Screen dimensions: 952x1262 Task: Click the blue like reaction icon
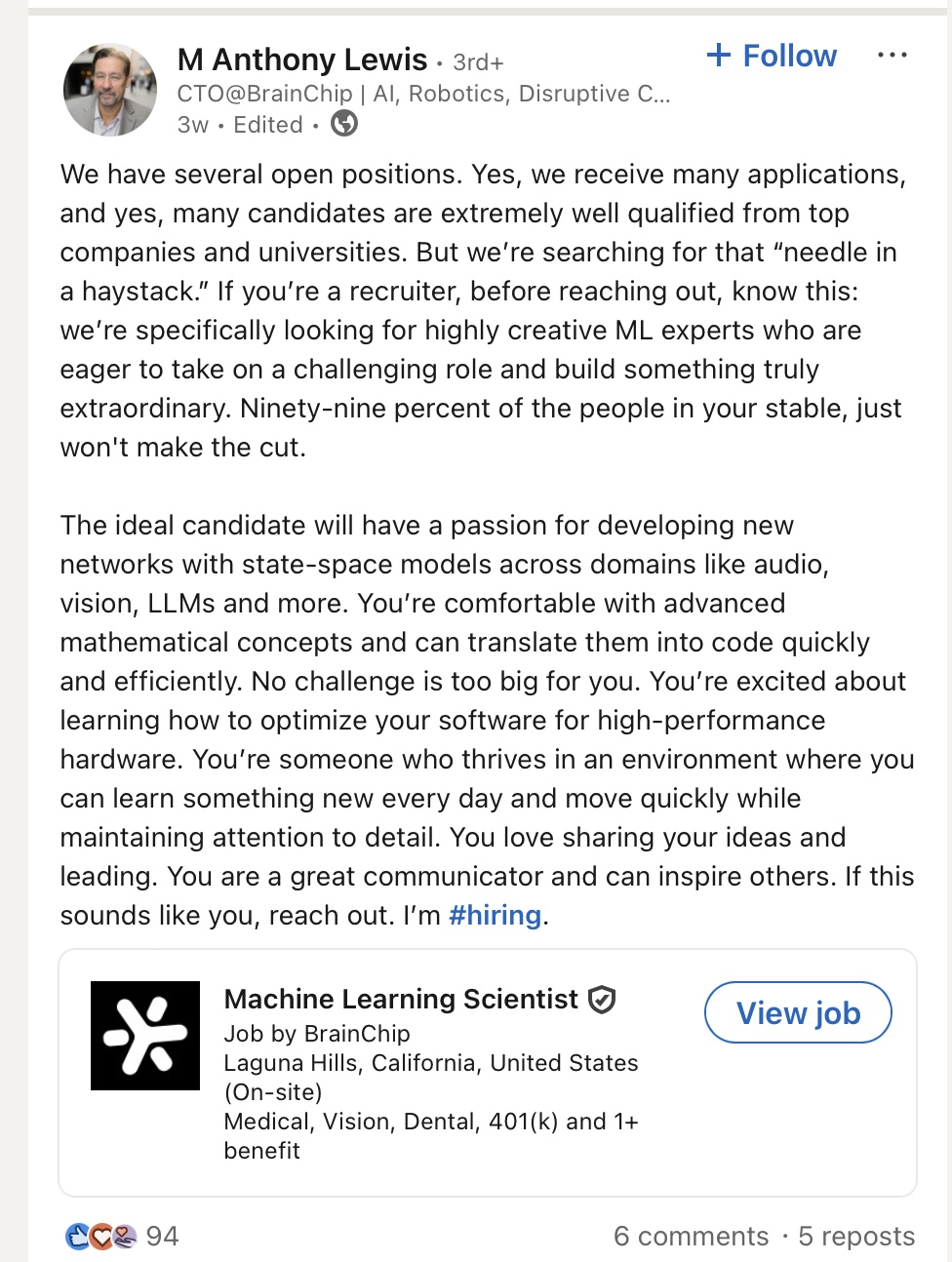[x=77, y=1237]
